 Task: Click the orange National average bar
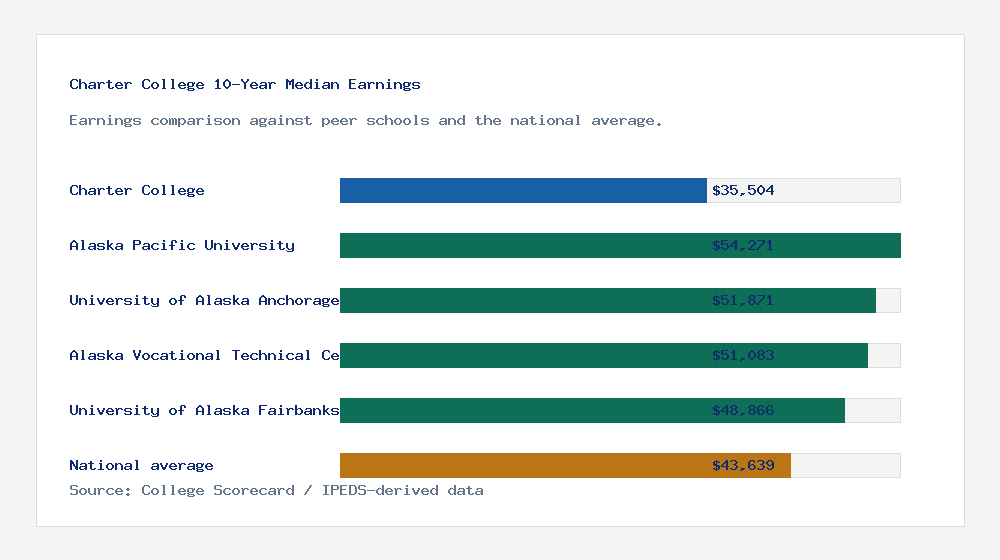tap(565, 466)
